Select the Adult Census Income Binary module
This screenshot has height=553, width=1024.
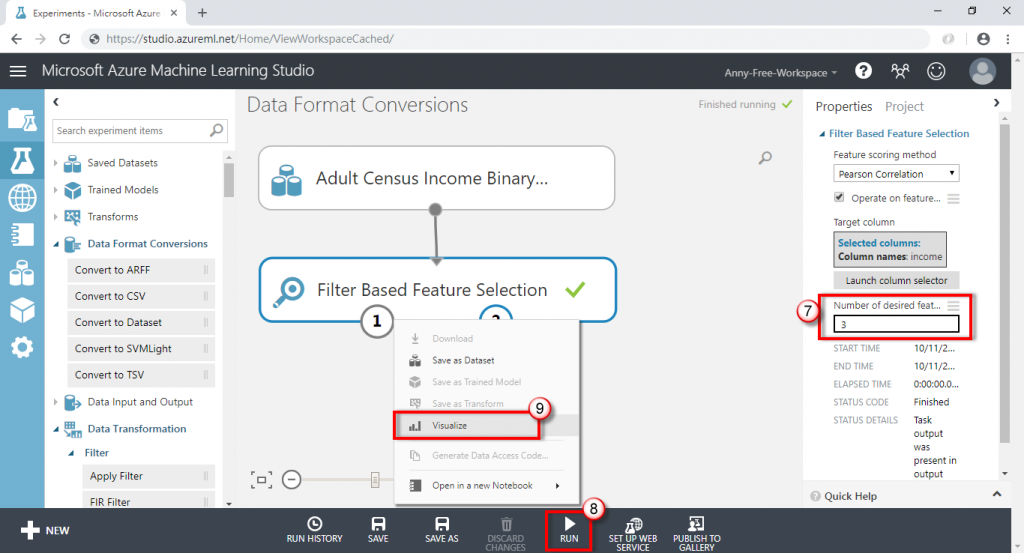[436, 178]
